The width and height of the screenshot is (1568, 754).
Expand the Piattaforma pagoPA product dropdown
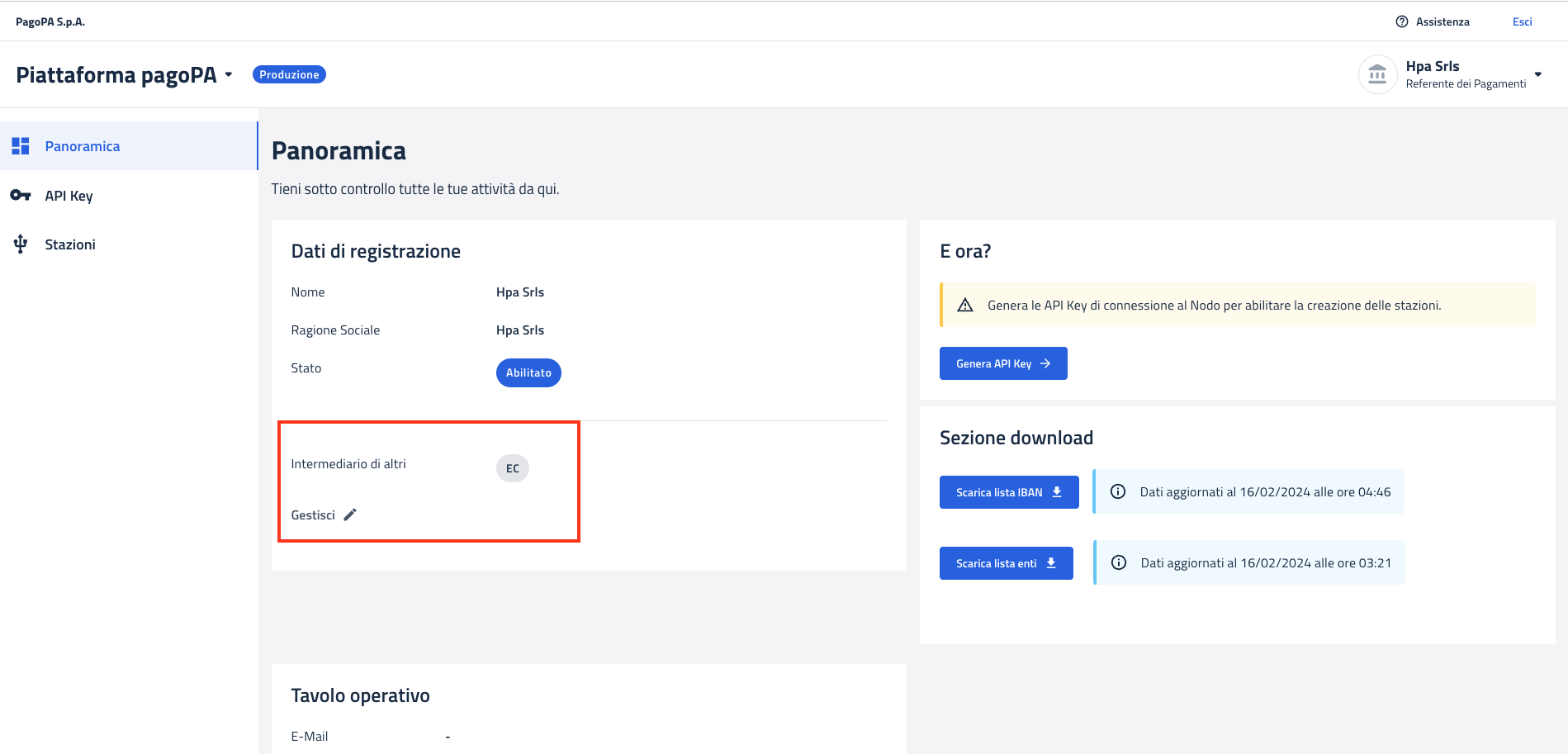tap(229, 75)
